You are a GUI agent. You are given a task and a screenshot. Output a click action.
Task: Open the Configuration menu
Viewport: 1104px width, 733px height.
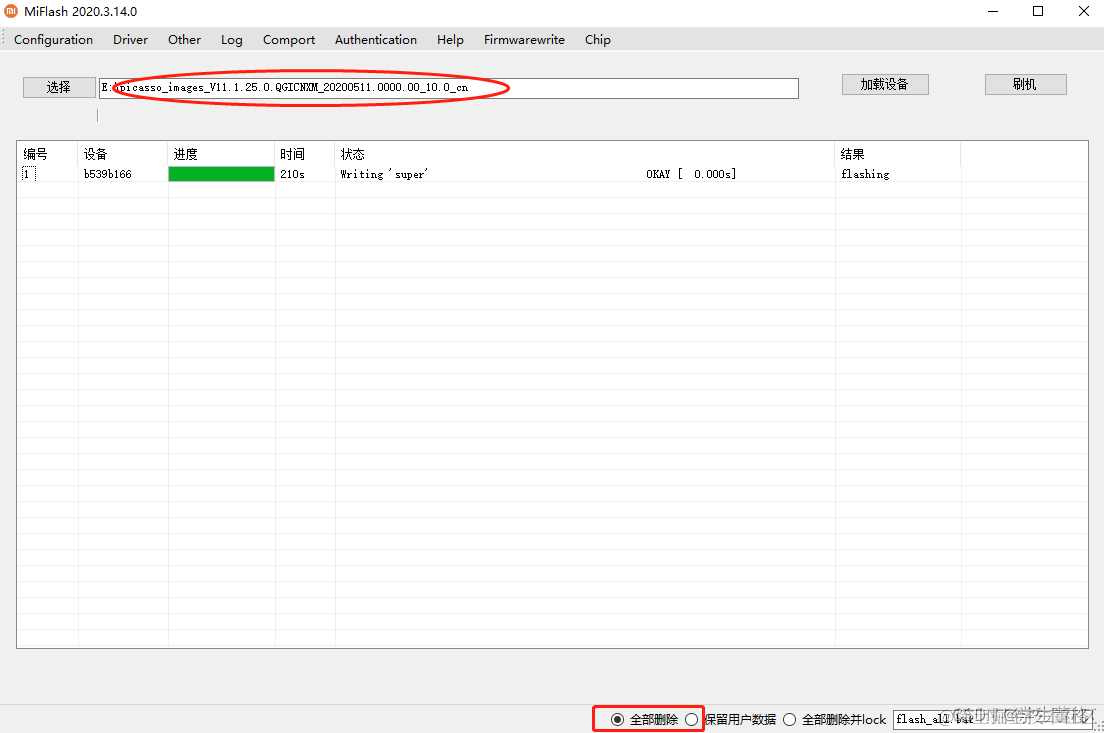(x=54, y=40)
